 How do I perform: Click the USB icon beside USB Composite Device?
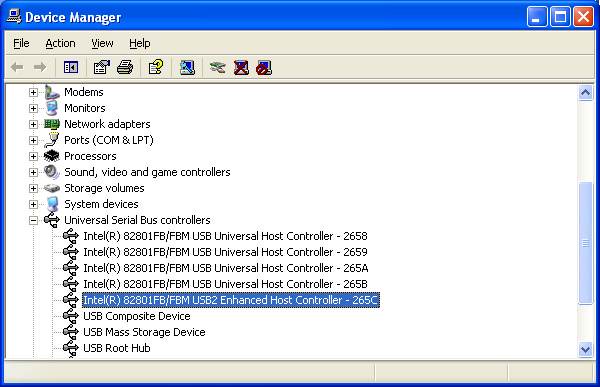(x=71, y=316)
